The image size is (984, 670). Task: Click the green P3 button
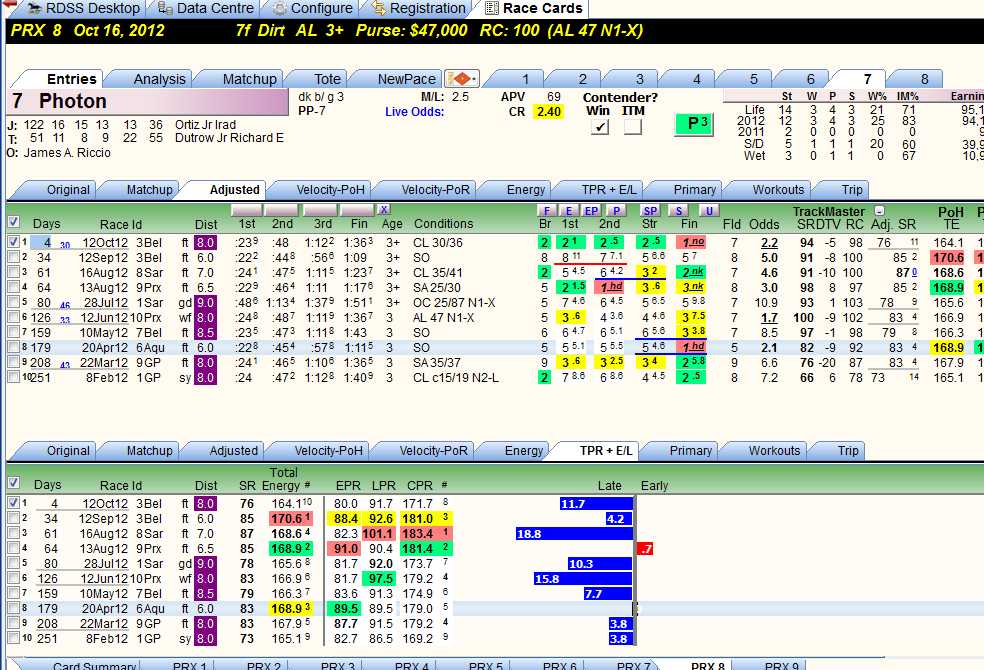tap(693, 124)
